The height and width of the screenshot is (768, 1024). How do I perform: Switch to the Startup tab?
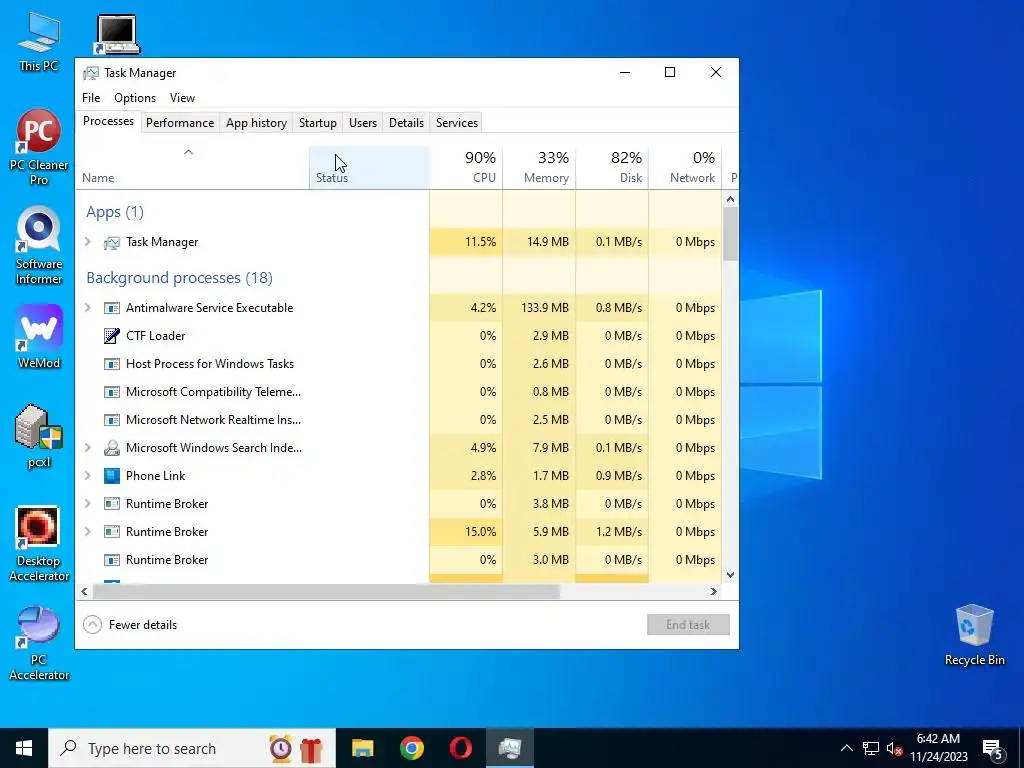pos(317,123)
